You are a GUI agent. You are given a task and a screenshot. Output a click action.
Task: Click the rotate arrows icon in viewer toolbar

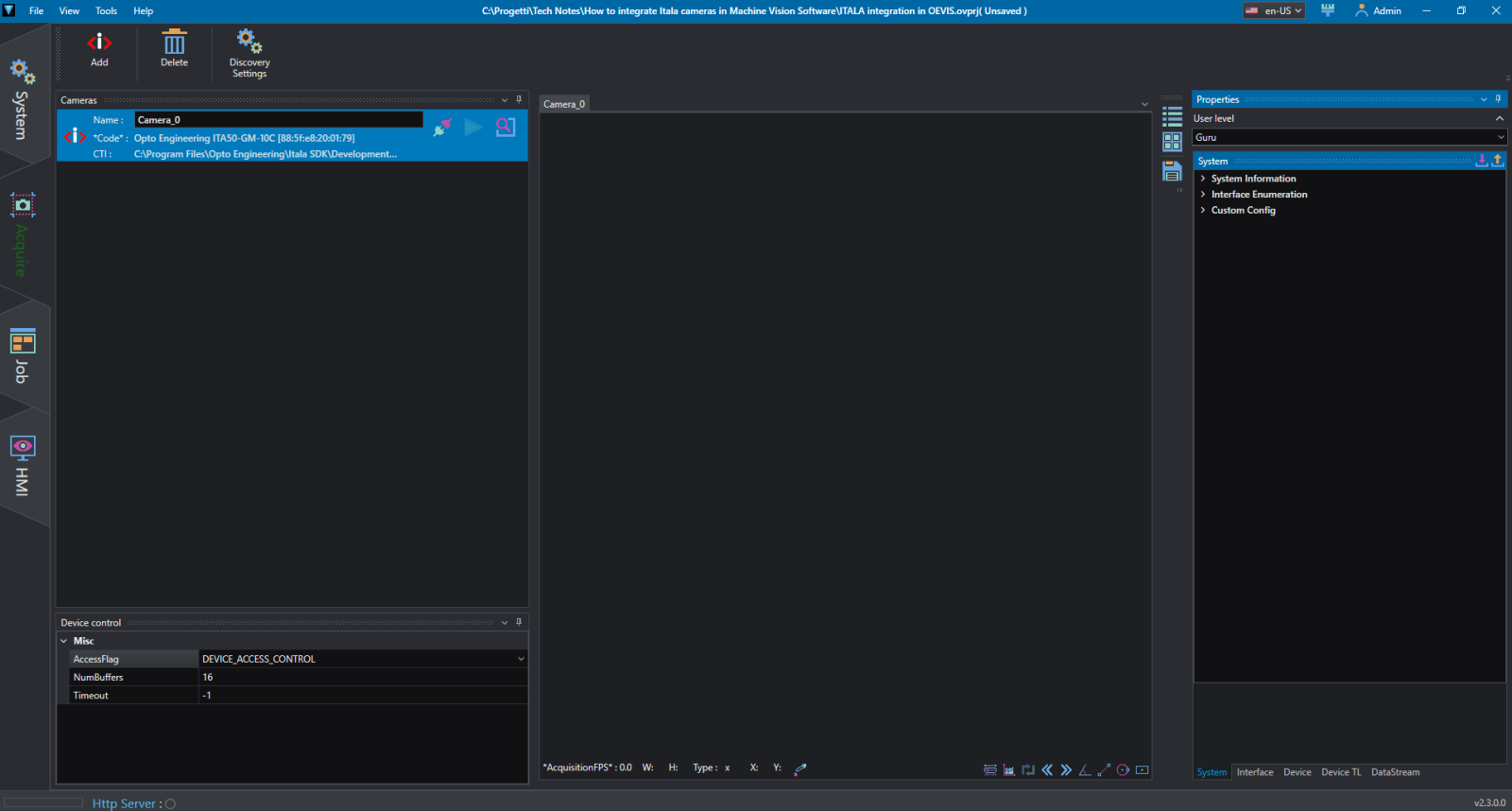tap(1028, 770)
